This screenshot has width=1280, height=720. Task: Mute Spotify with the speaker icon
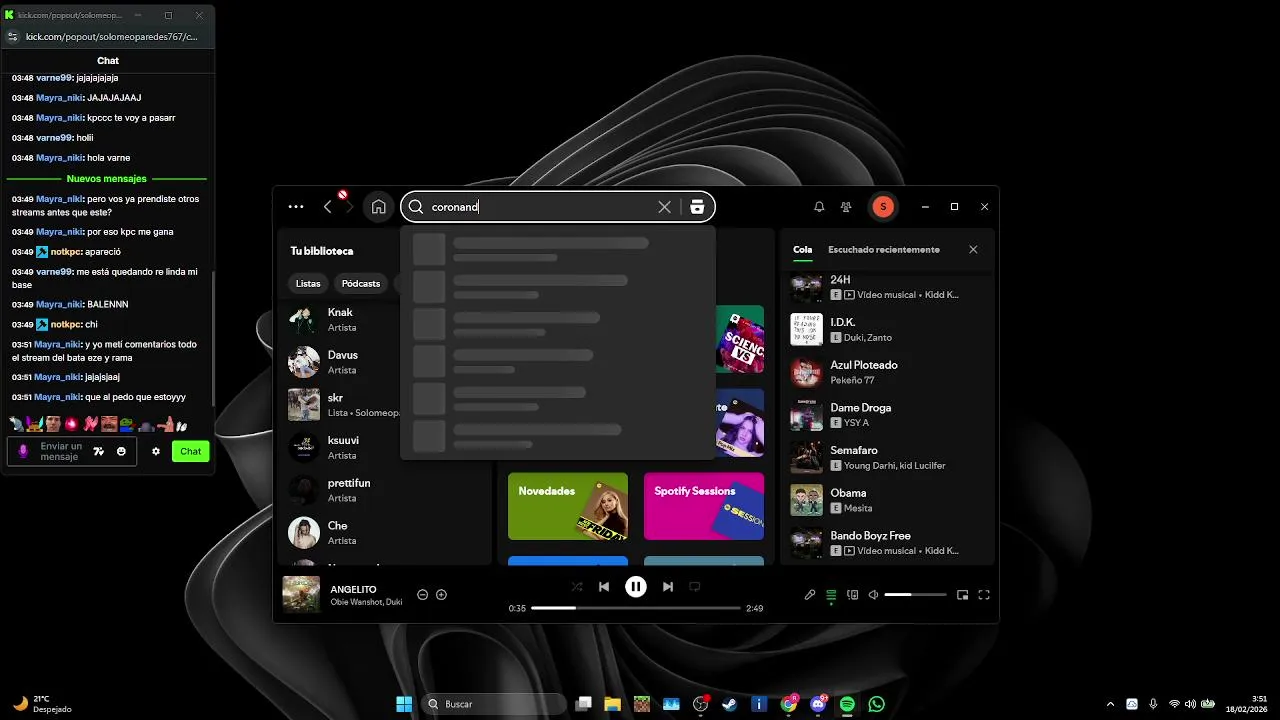pos(873,595)
